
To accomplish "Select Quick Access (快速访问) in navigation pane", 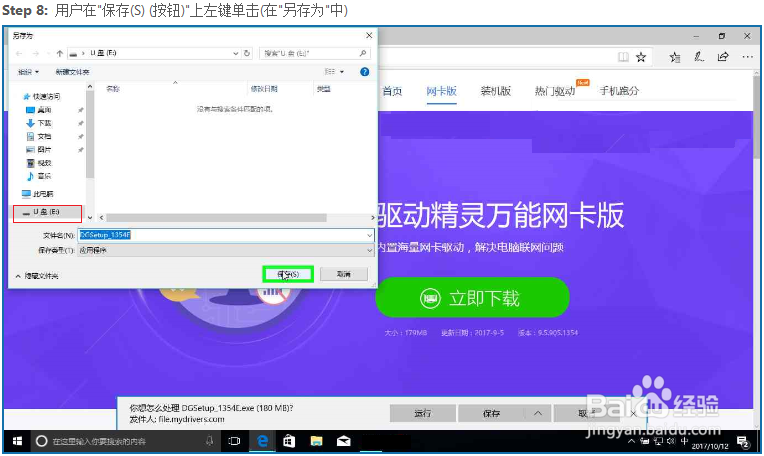I will click(42, 96).
